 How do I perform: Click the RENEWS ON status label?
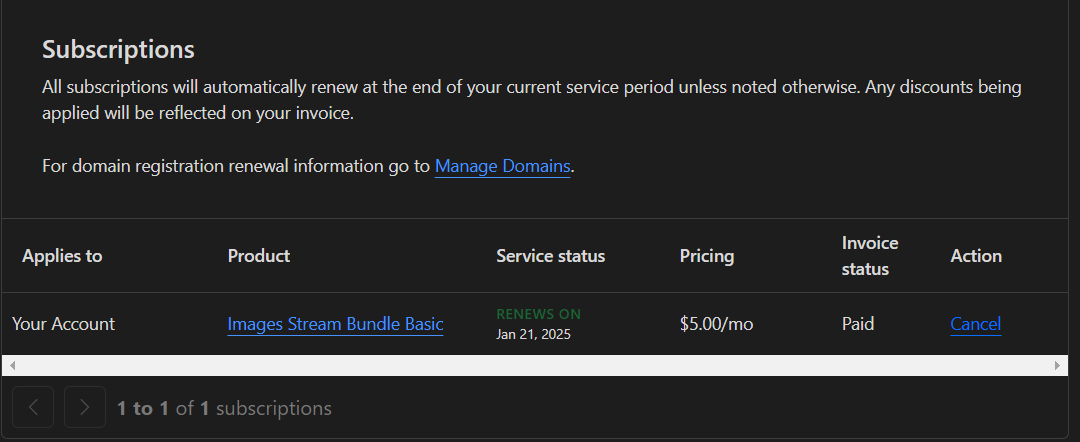[x=538, y=314]
